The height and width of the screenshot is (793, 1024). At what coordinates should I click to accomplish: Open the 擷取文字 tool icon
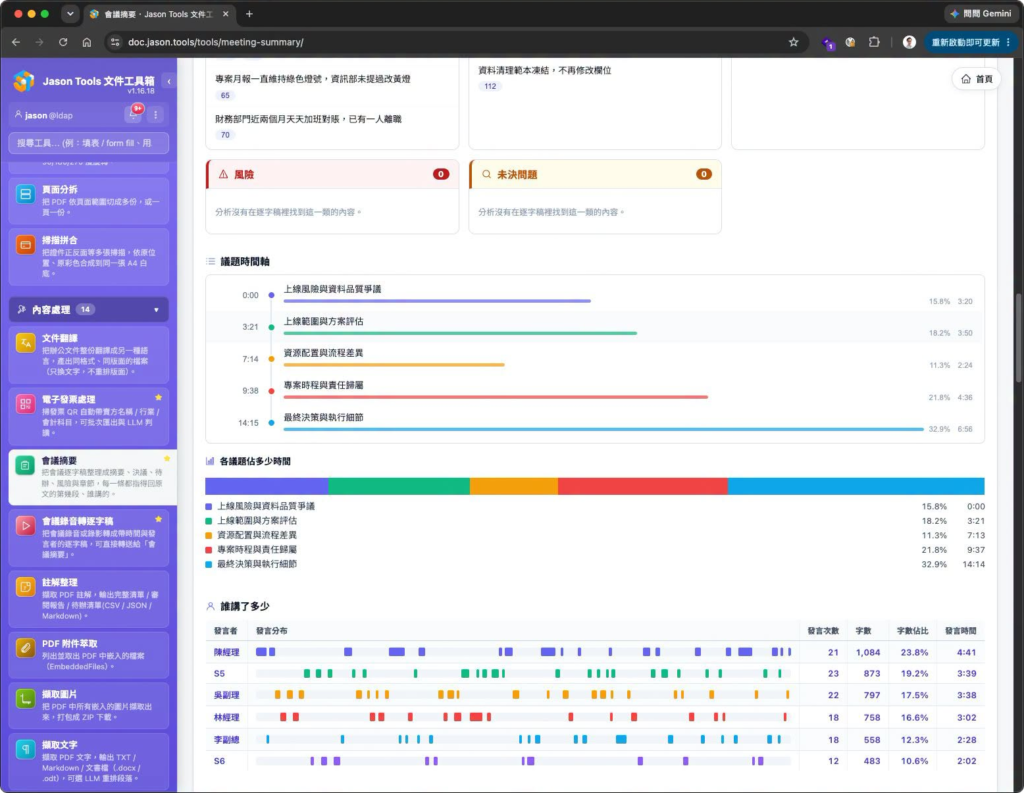[x=25, y=749]
